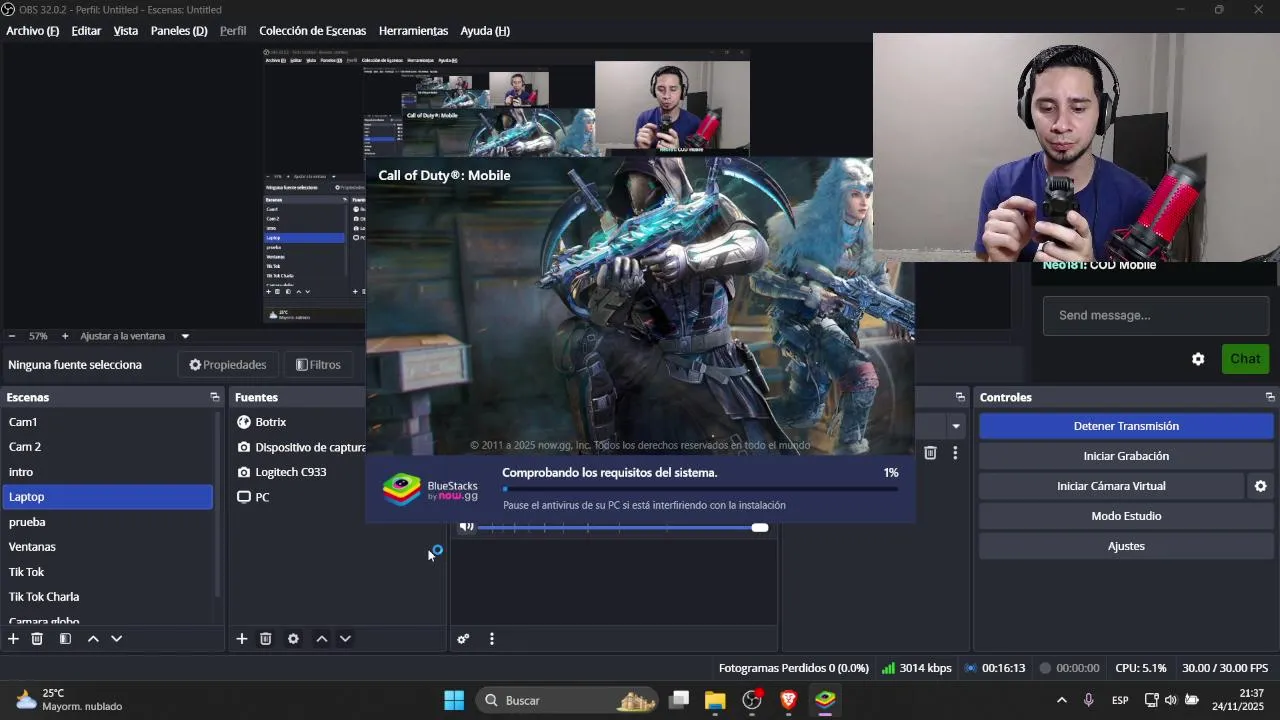Select intro scene
The height and width of the screenshot is (720, 1280).
tap(108, 472)
